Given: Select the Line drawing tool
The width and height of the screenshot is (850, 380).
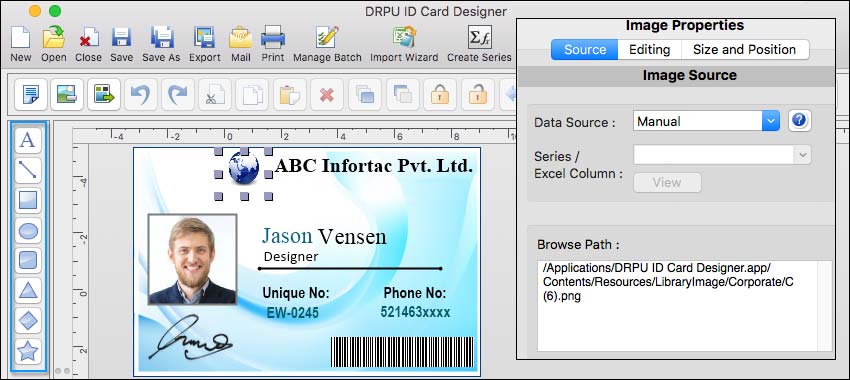Looking at the screenshot, I should (x=28, y=170).
